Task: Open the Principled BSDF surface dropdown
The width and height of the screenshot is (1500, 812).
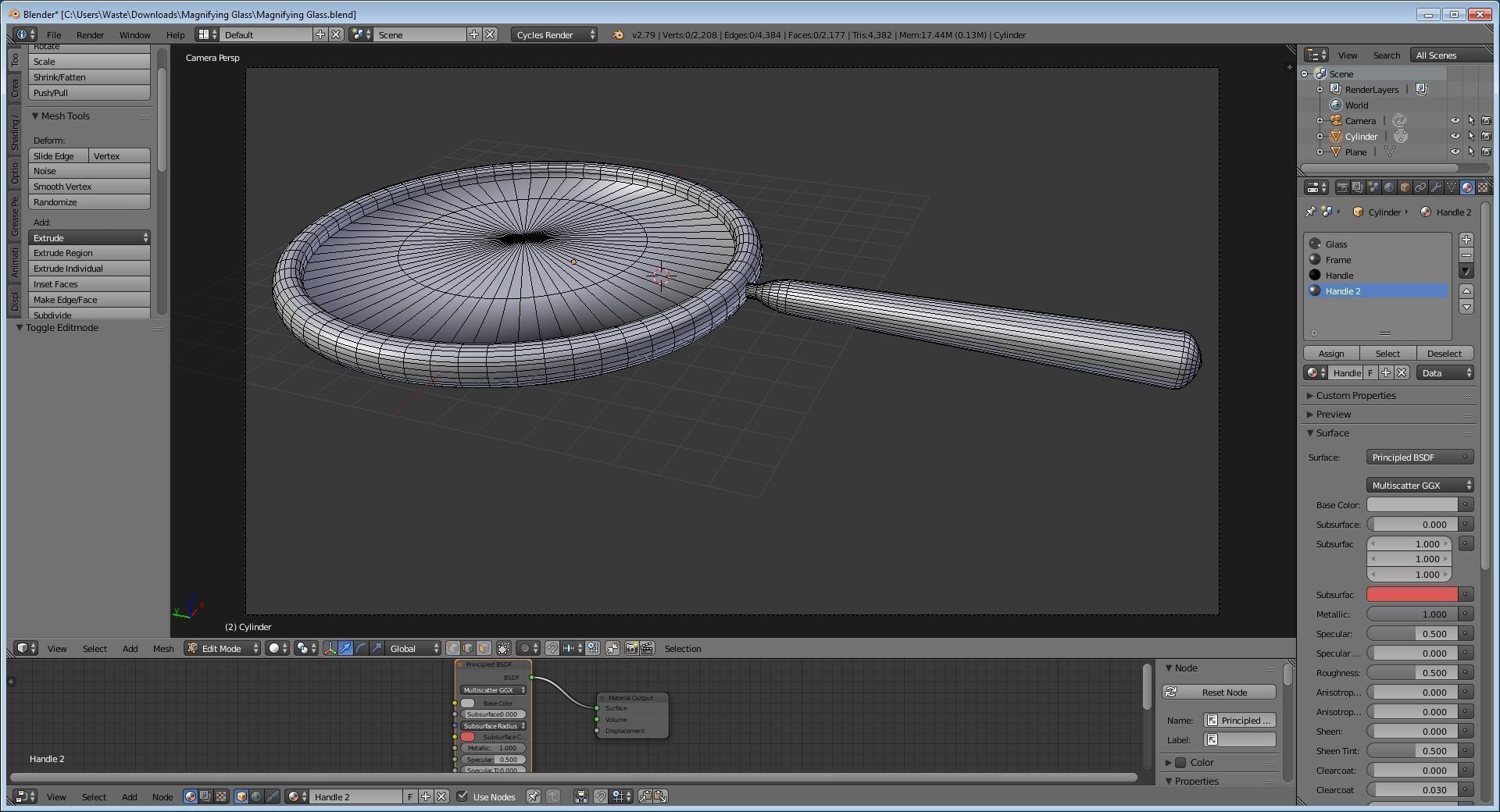Action: (x=1420, y=458)
